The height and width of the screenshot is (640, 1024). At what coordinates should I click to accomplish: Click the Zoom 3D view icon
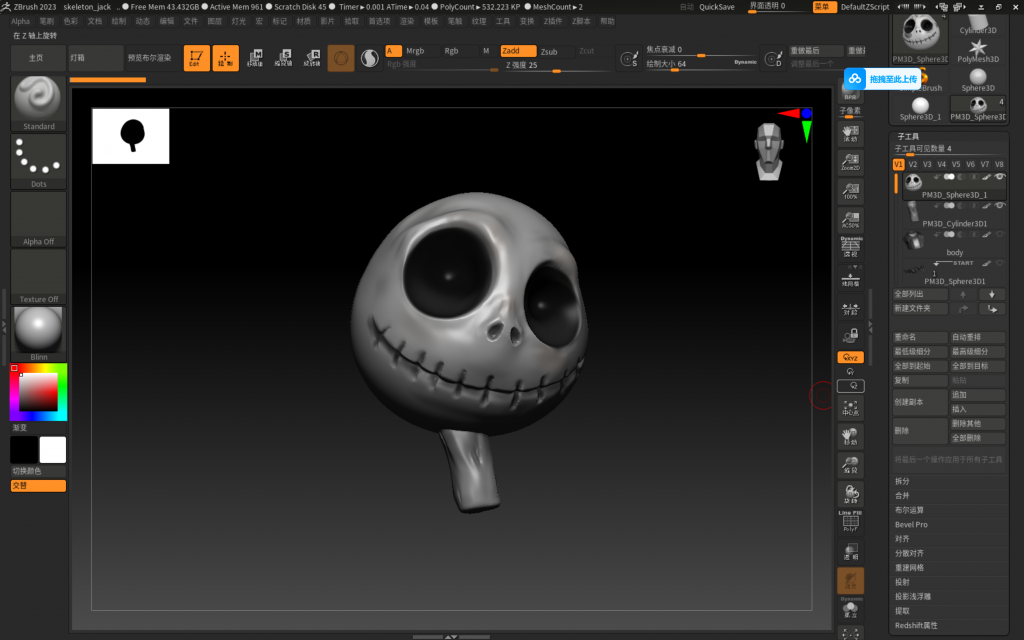coord(850,466)
